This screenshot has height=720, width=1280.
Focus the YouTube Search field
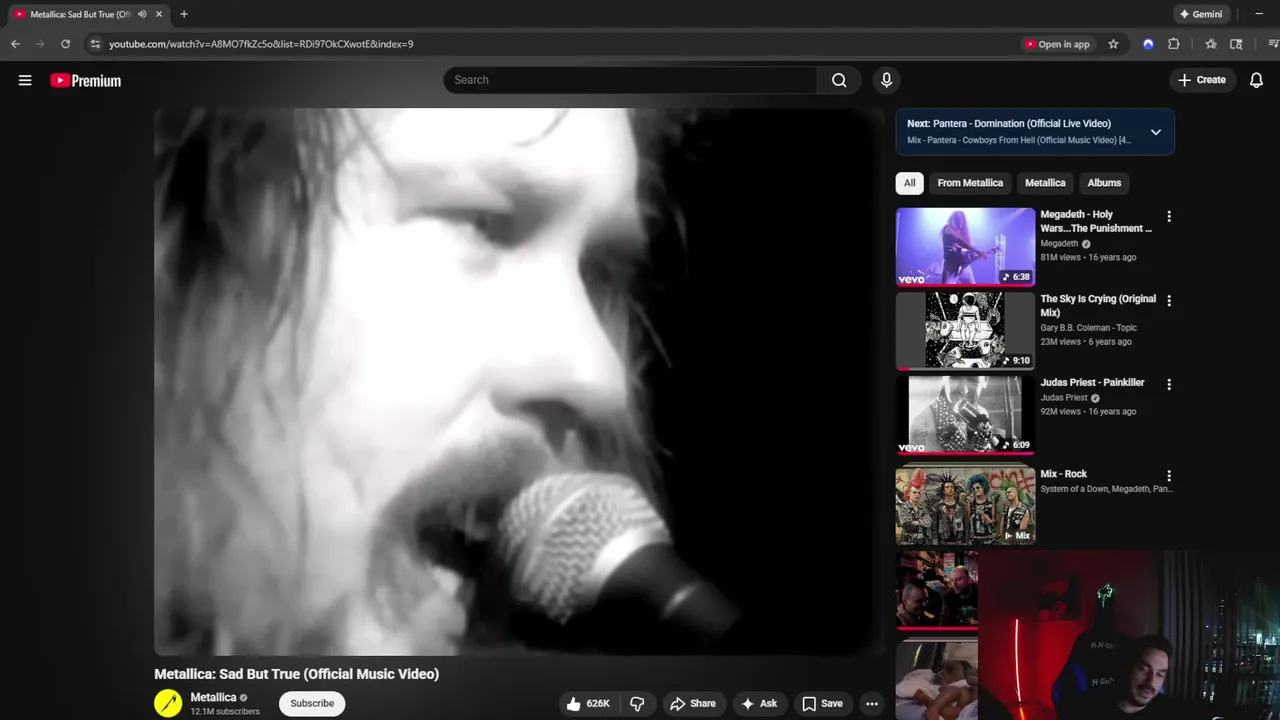631,80
